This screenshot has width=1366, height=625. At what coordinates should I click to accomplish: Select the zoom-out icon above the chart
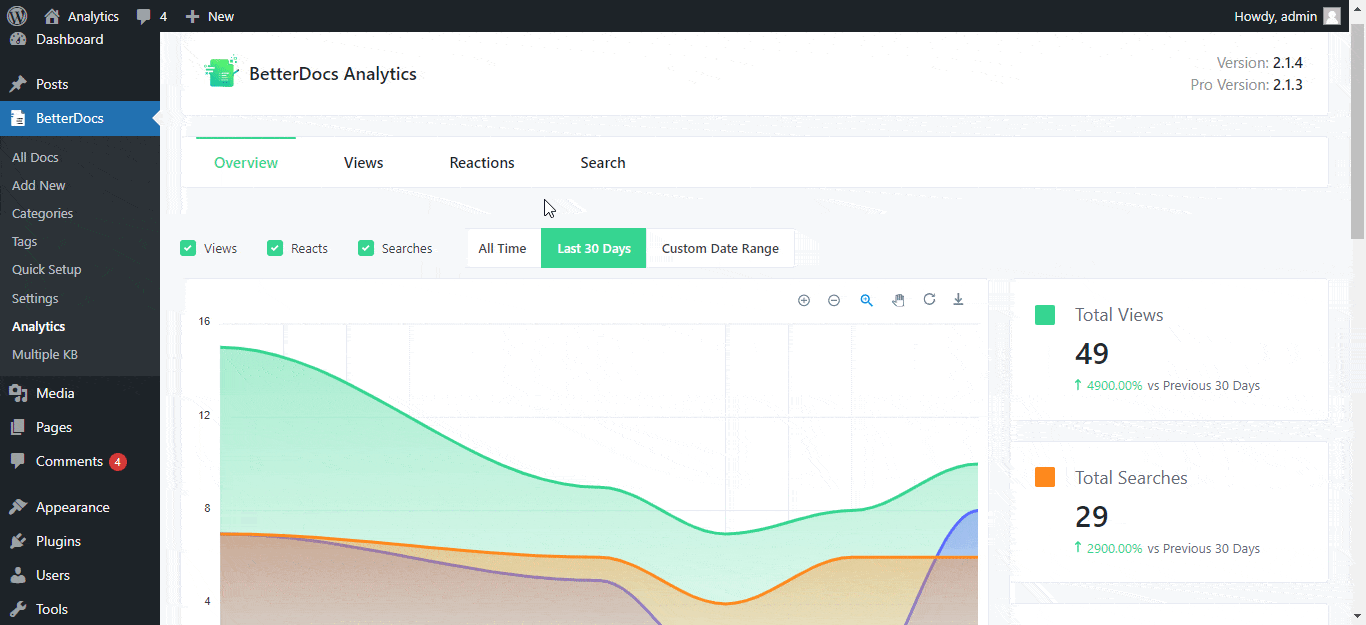834,300
